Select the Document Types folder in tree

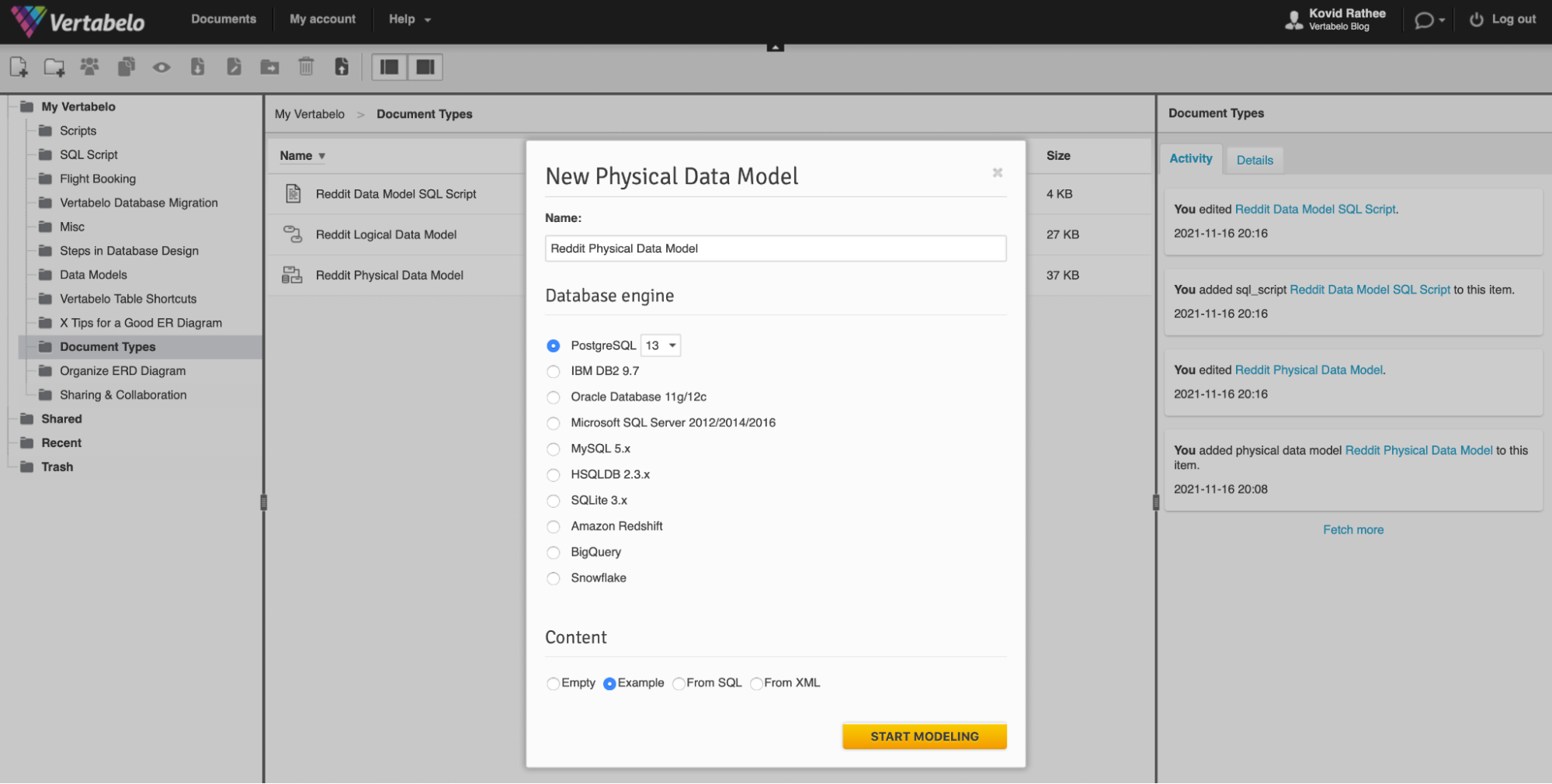108,347
